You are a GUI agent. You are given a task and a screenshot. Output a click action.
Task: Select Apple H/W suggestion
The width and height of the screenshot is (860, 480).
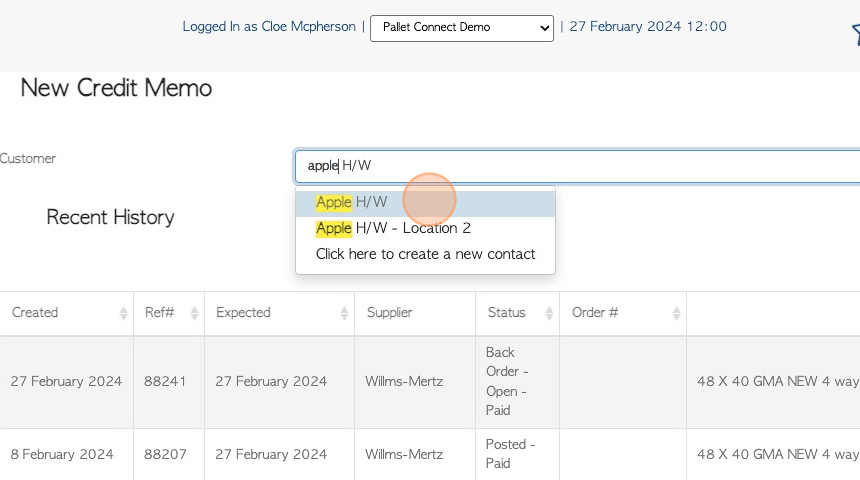point(425,202)
